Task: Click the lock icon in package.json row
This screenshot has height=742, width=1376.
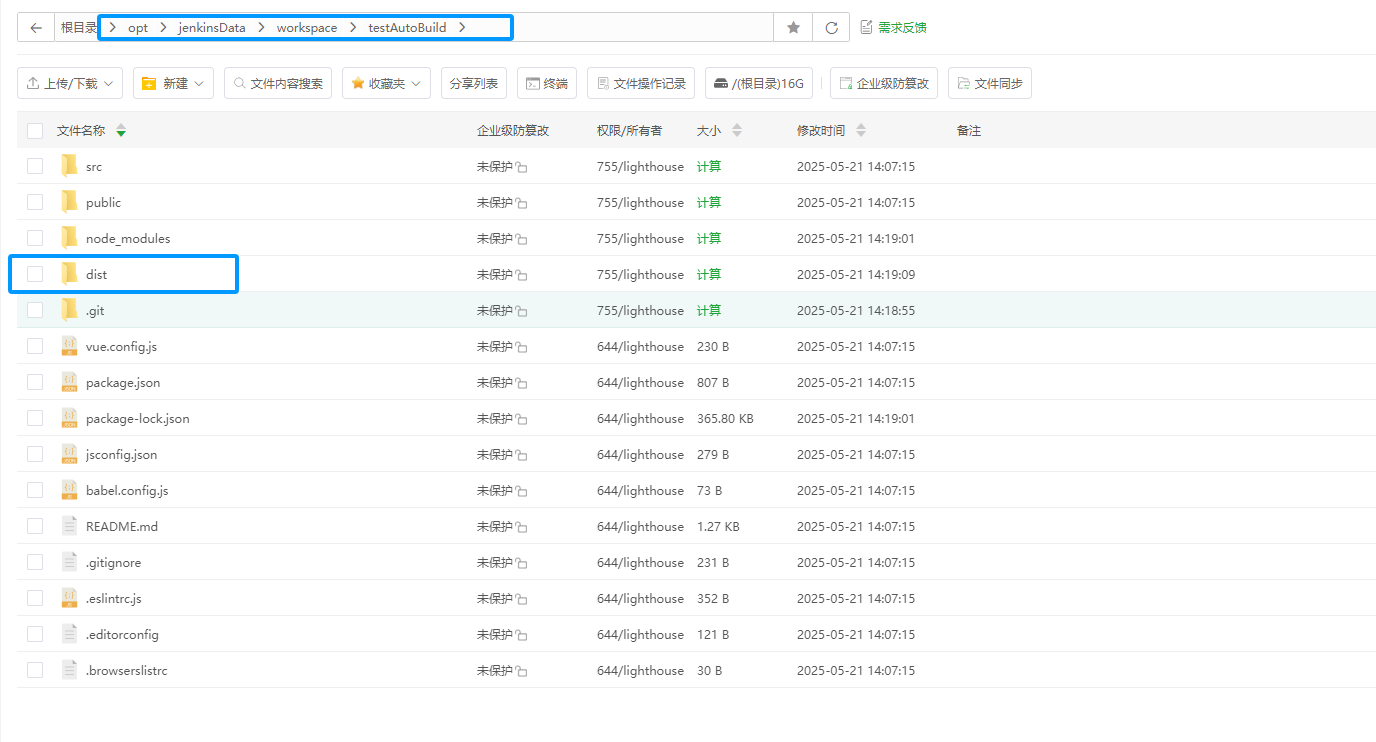Action: [521, 383]
